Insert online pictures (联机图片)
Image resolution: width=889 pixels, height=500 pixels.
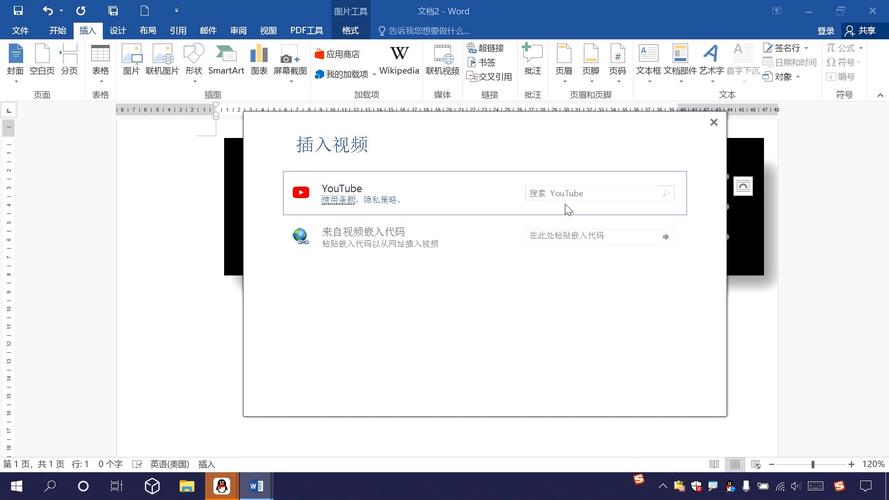[162, 61]
